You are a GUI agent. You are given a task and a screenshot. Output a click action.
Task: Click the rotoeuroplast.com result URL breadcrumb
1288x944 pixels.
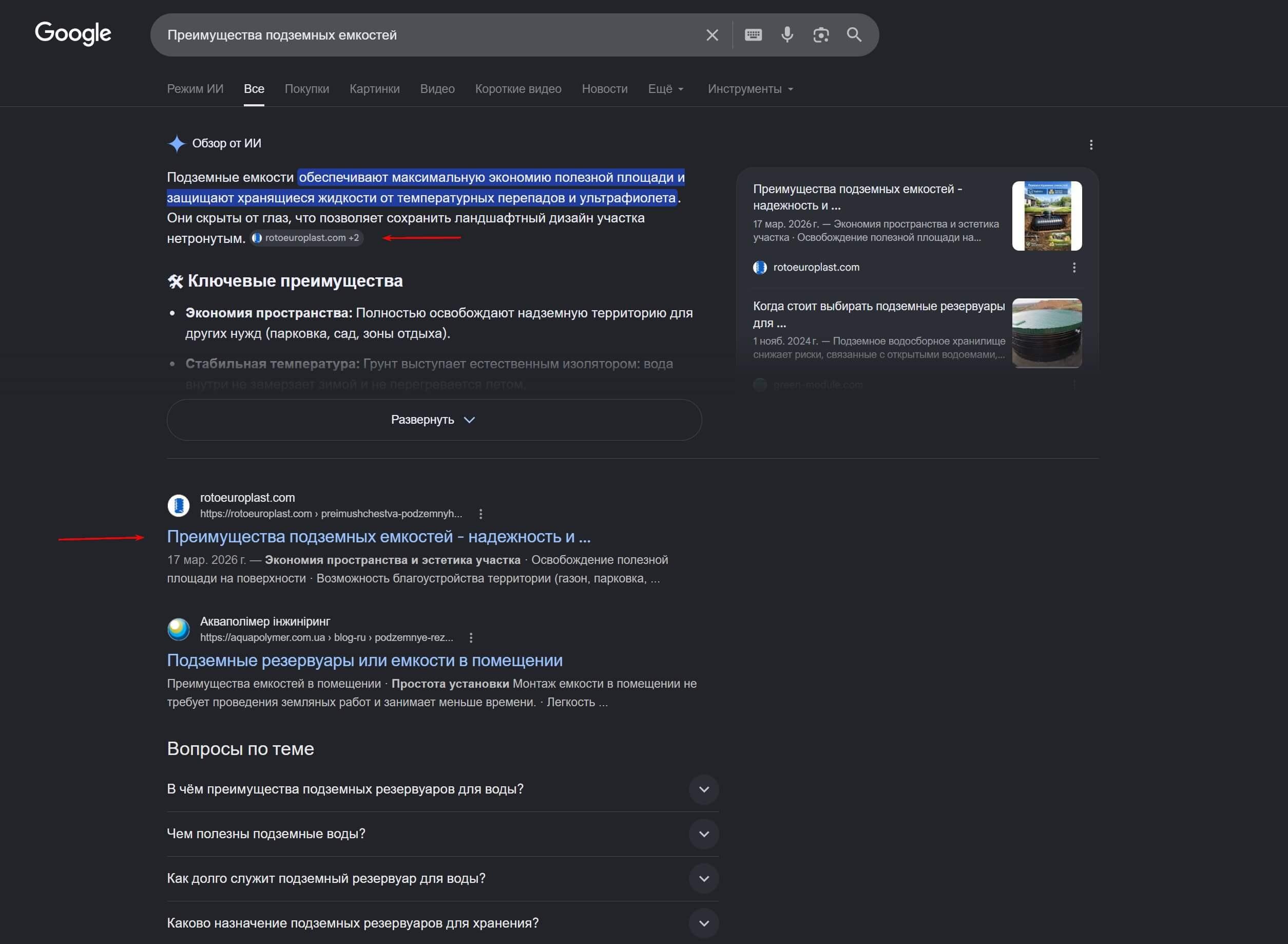(x=331, y=514)
